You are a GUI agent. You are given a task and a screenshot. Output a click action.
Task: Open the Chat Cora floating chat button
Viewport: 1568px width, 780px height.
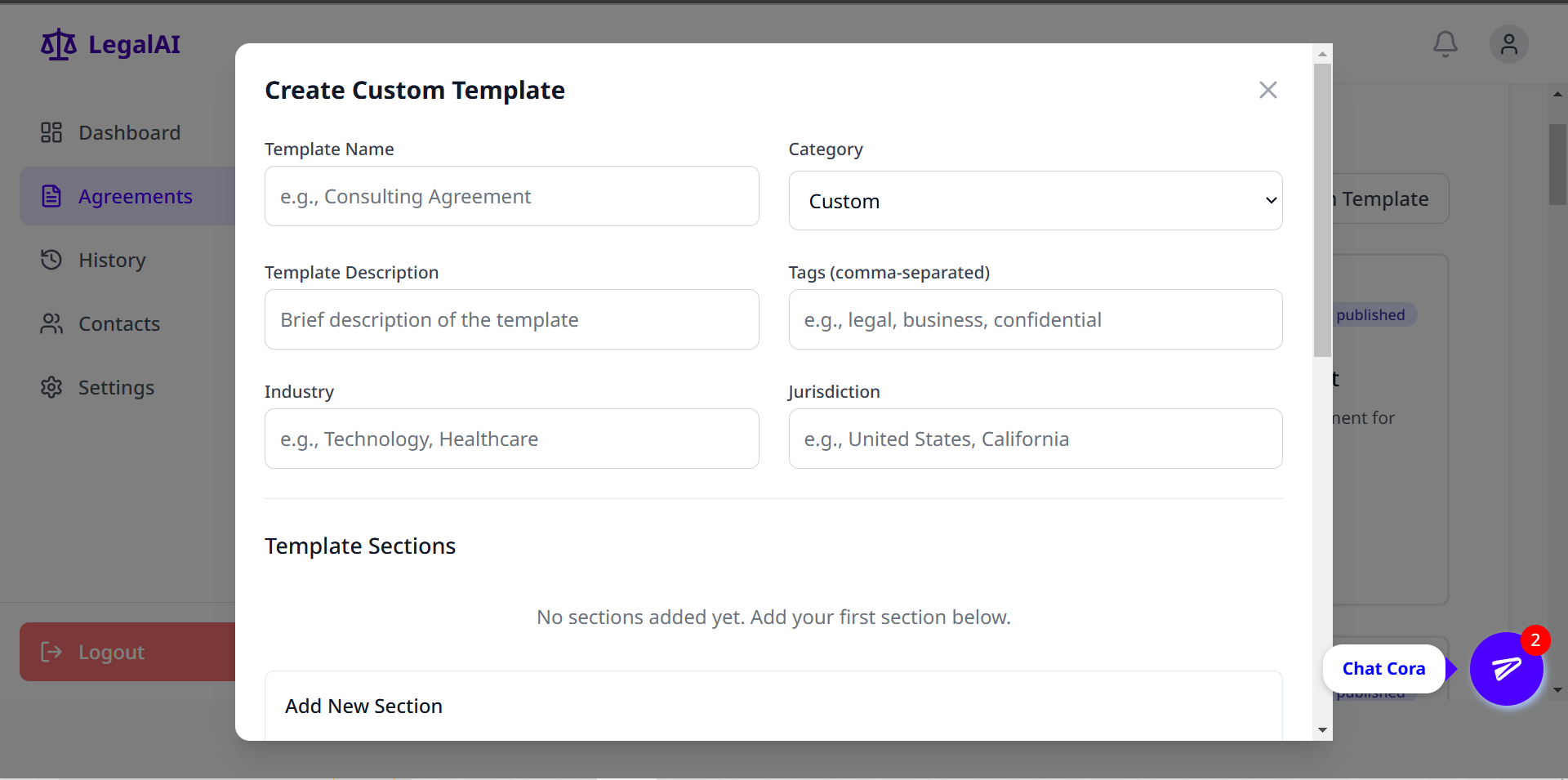(1506, 669)
